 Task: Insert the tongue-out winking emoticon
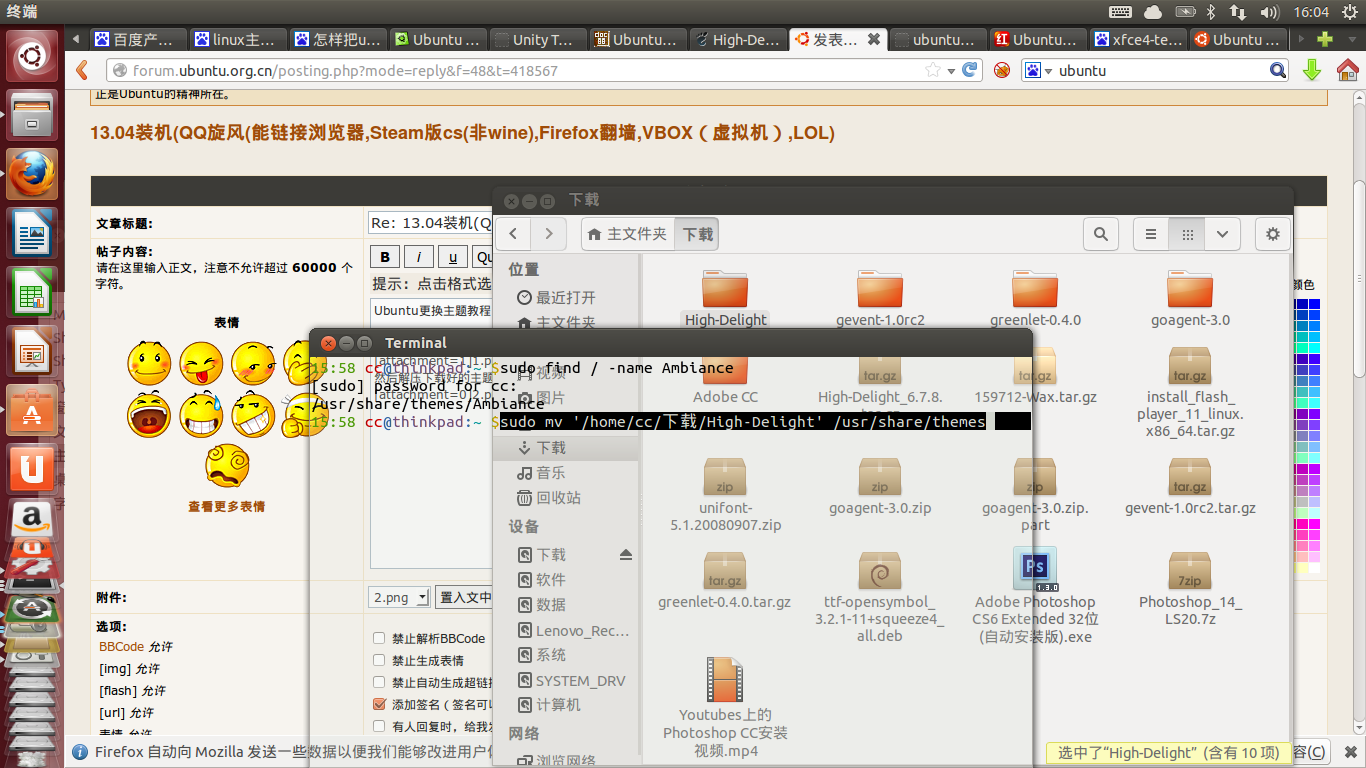pos(201,363)
